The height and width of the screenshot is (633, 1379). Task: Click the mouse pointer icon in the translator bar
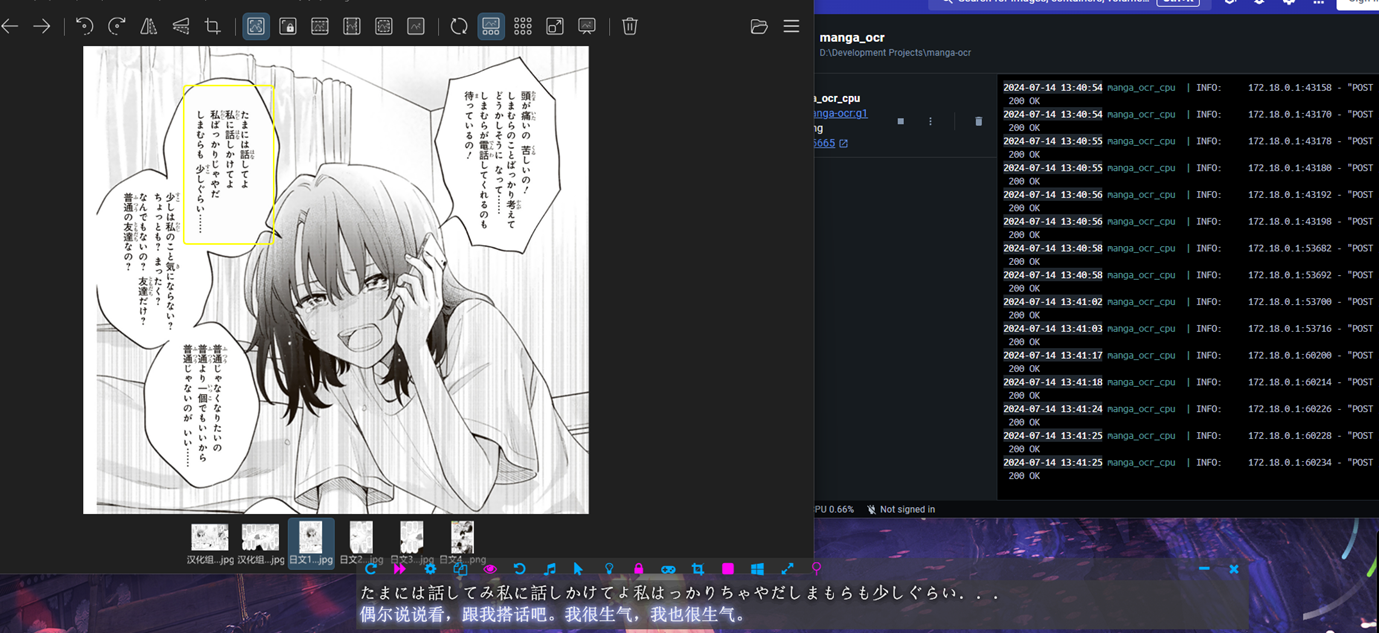(x=579, y=569)
